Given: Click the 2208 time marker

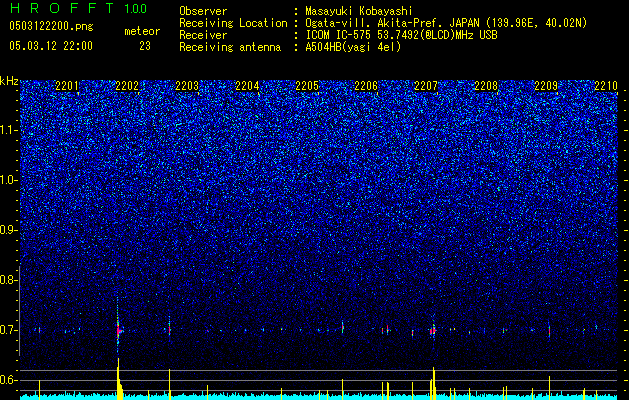Looking at the screenshot, I should point(486,86).
